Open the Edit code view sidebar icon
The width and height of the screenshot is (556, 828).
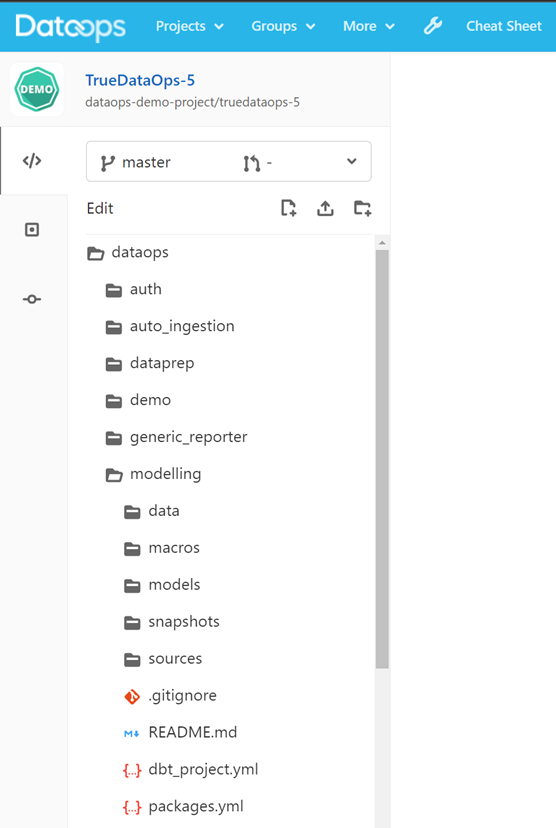tap(32, 161)
